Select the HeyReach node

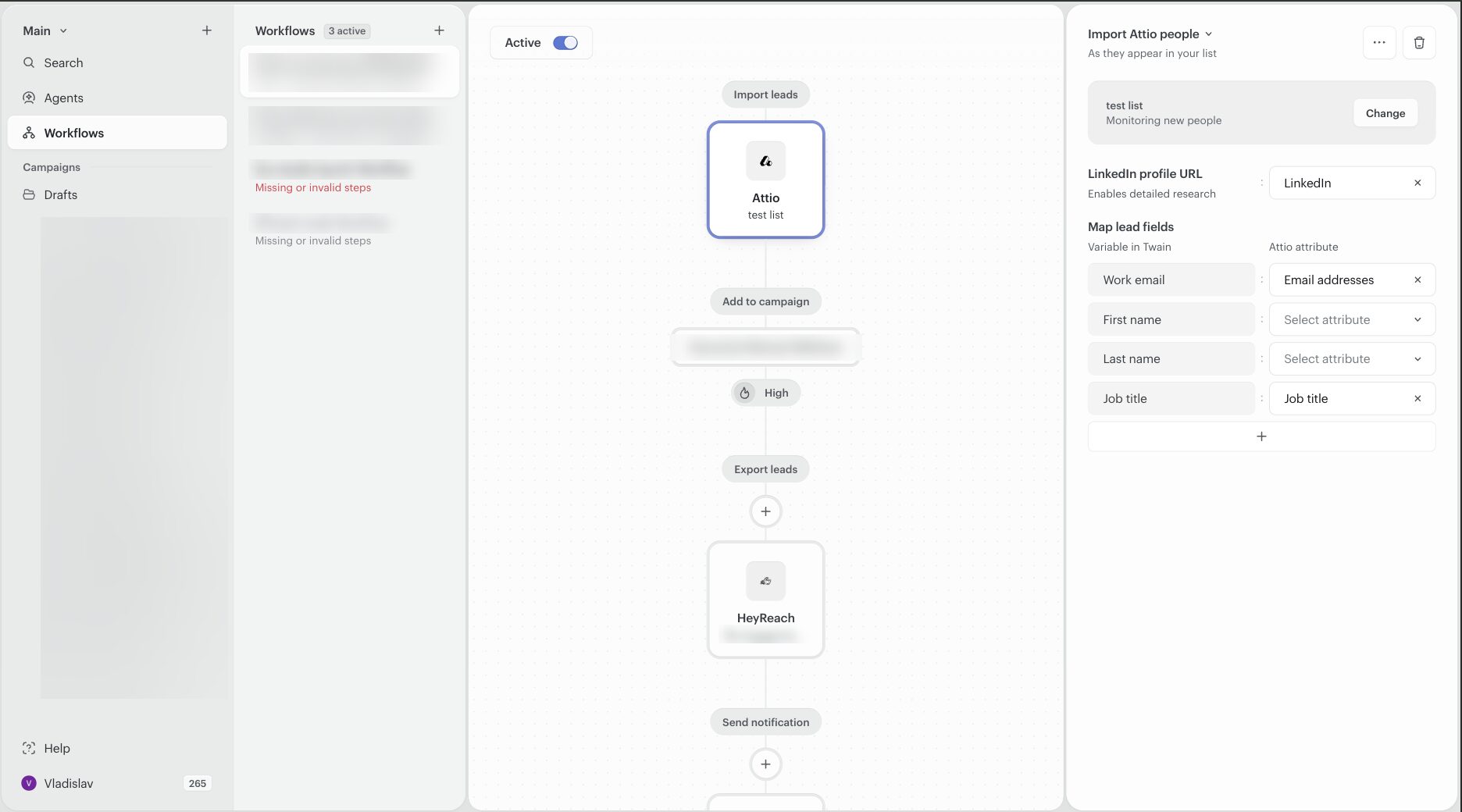pyautogui.click(x=765, y=600)
